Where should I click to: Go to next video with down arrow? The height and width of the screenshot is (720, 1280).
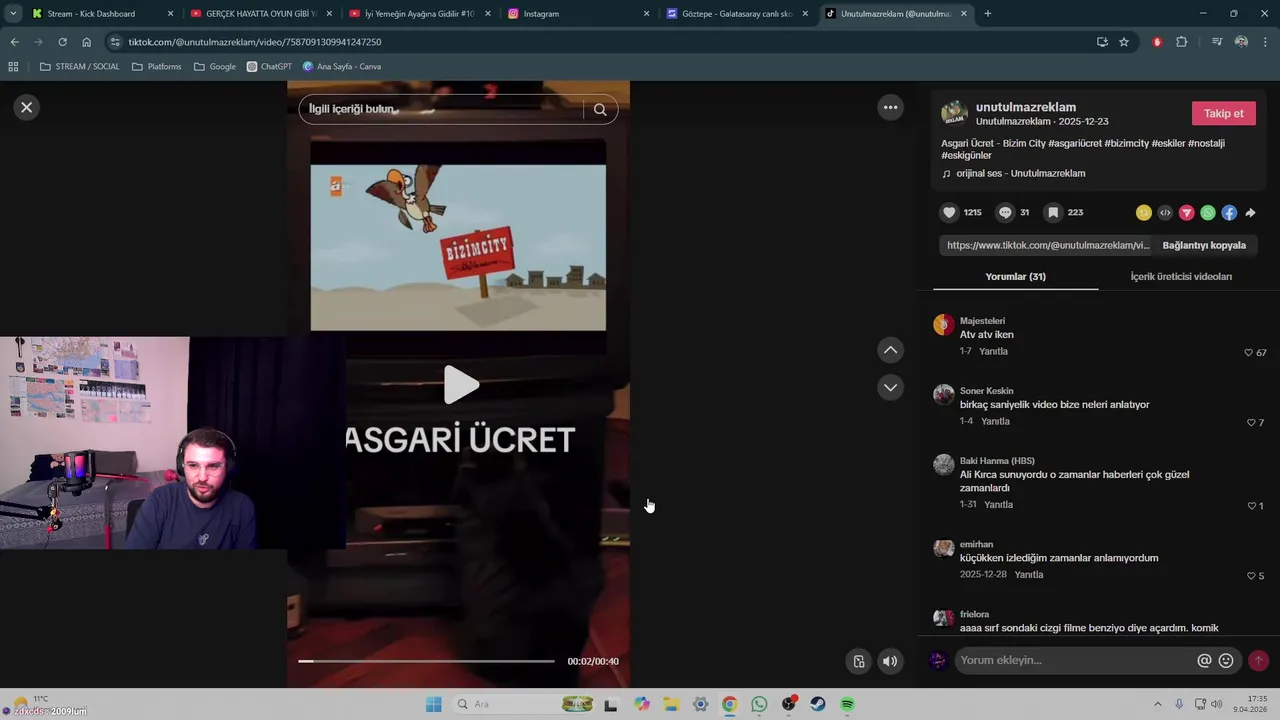890,387
